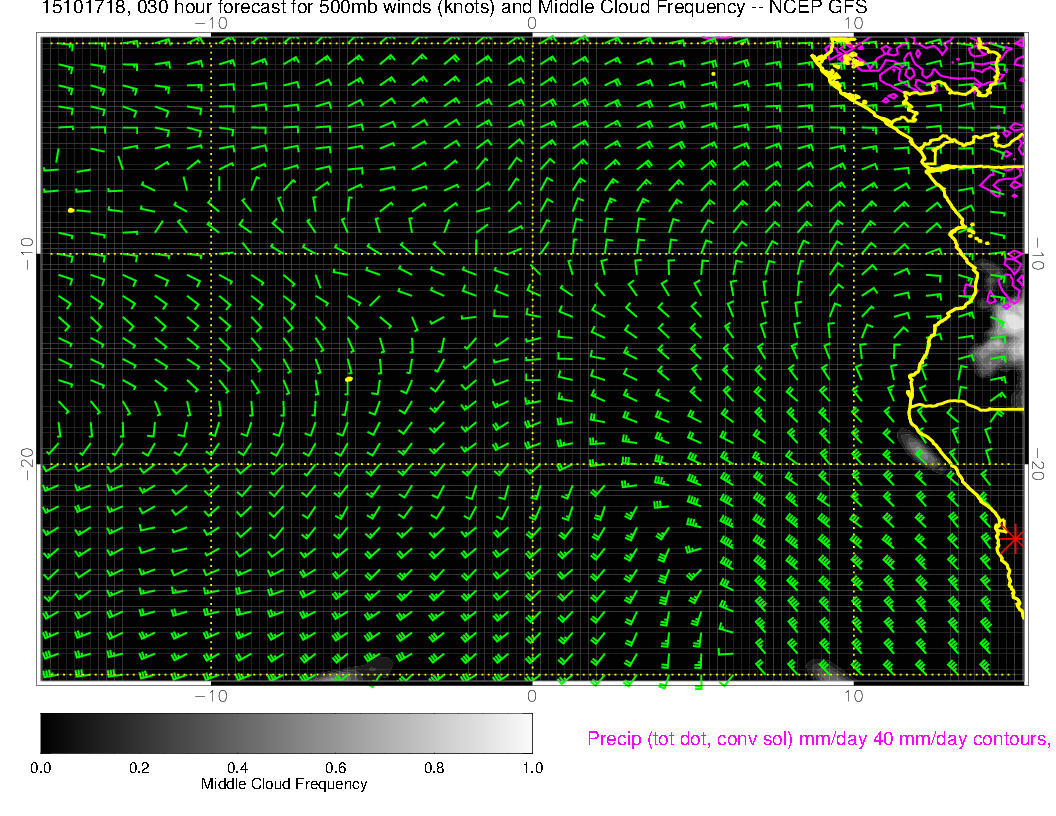
Task: Click the gray cloud patch at bottom-left map edge
Action: [x=350, y=672]
